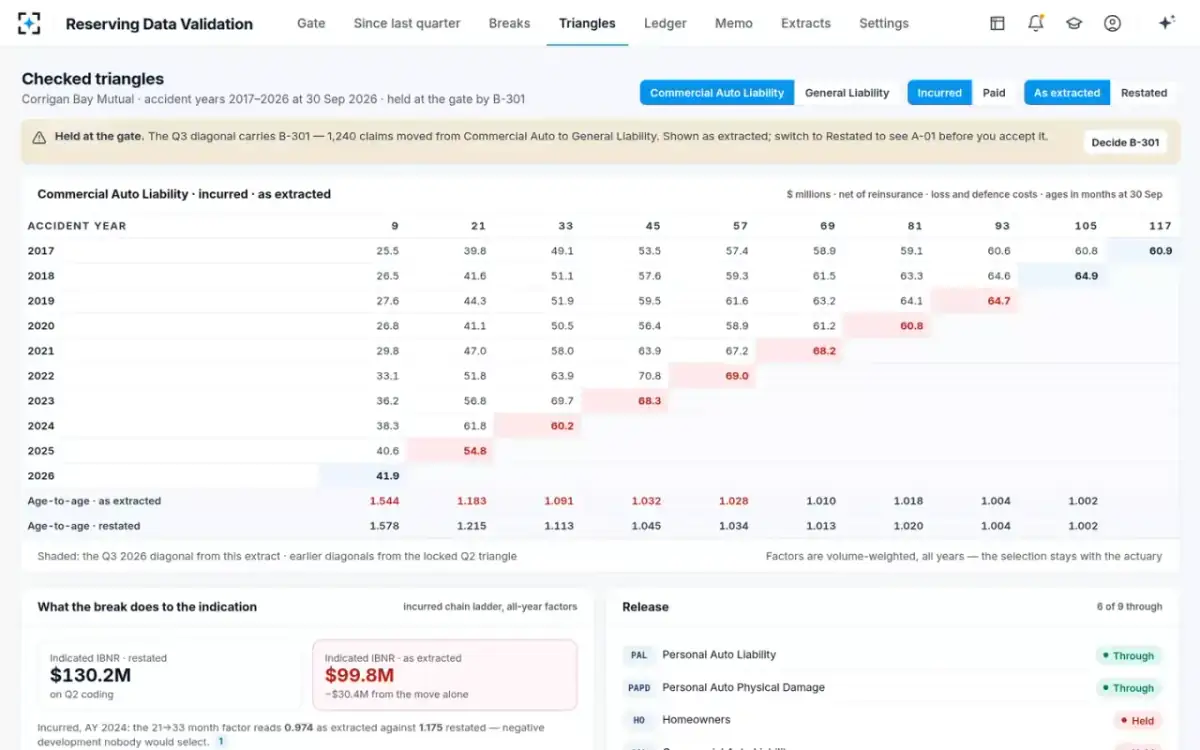This screenshot has height=750, width=1200.
Task: Click red cell 64.7 in 2019 row
Action: (x=975, y=301)
